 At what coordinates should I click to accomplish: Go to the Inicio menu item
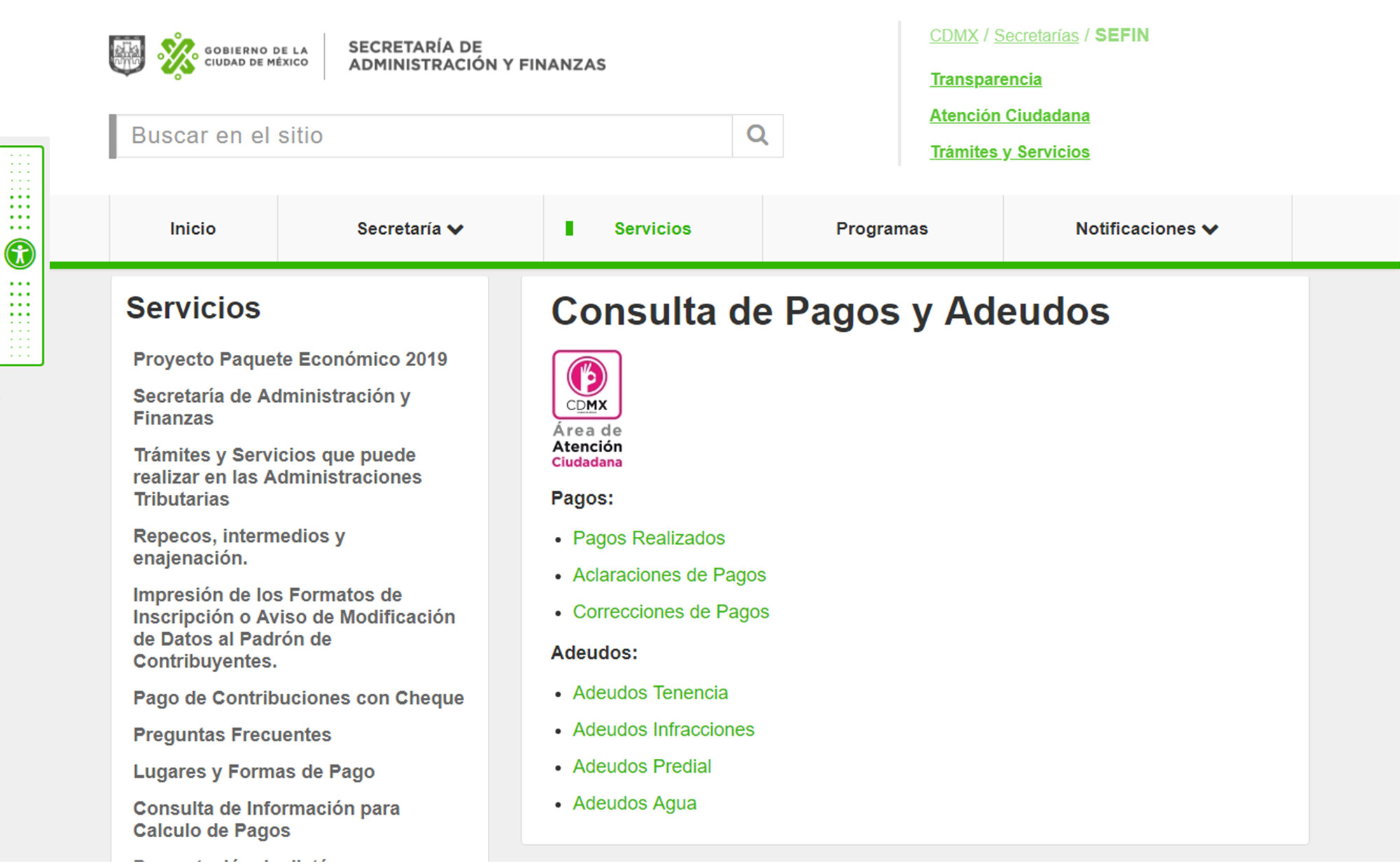pyautogui.click(x=192, y=229)
